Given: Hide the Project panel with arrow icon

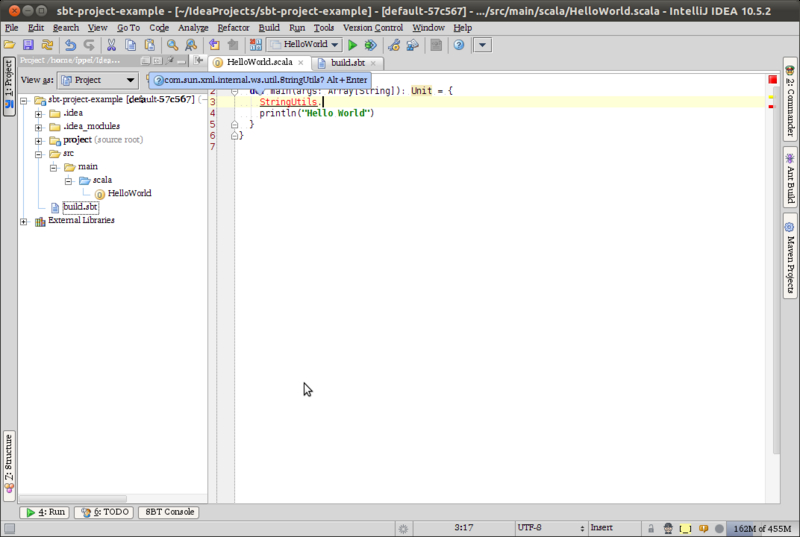Looking at the screenshot, I should tap(198, 60).
